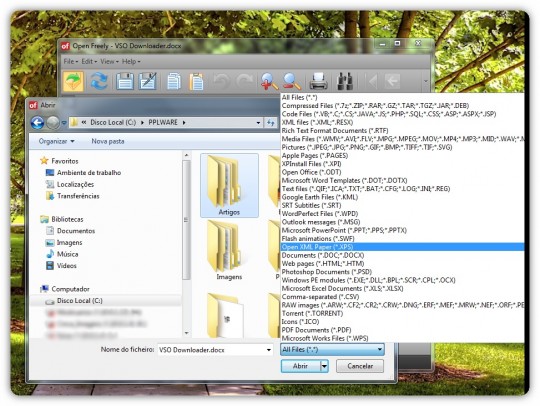The image size is (540, 406).
Task: Open the Edit menu
Action: click(90, 62)
